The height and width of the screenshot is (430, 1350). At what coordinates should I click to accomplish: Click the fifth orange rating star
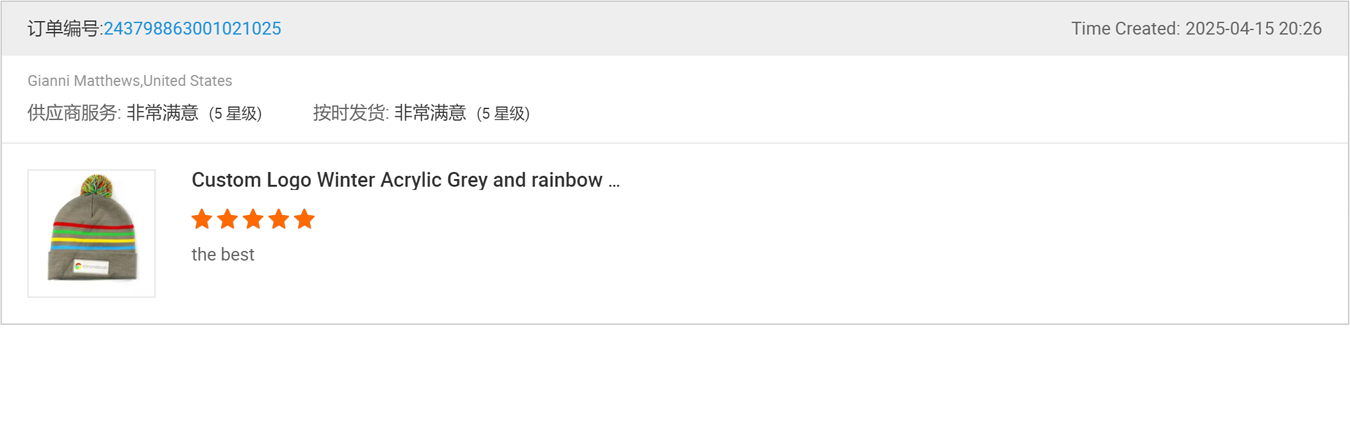pyautogui.click(x=305, y=219)
